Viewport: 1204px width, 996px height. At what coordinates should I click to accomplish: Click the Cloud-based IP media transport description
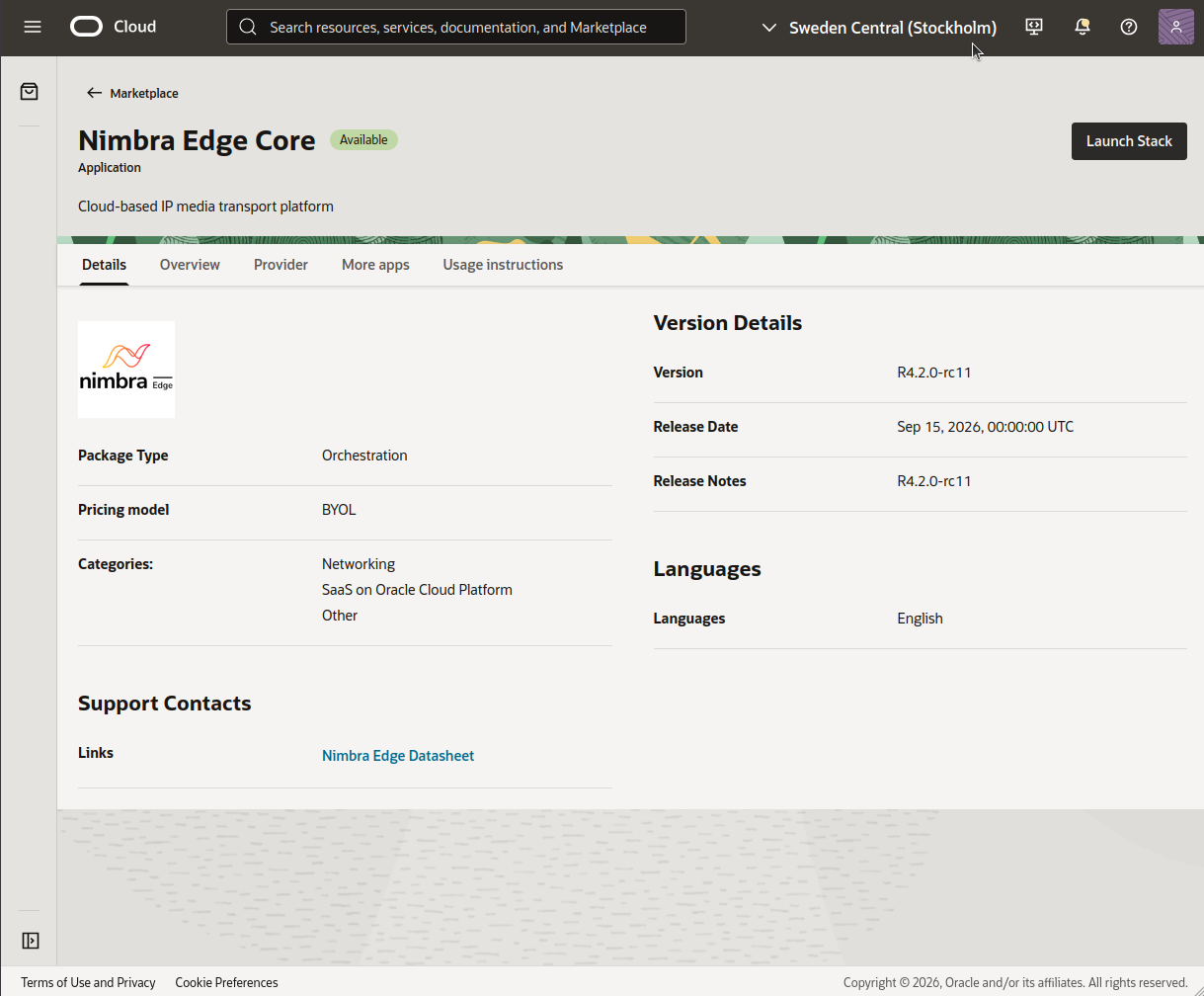pos(205,207)
